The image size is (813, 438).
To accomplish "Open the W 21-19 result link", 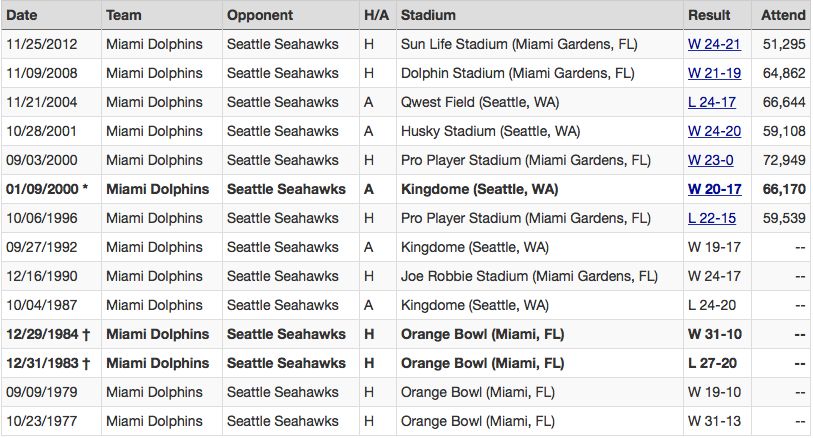I will point(714,73).
